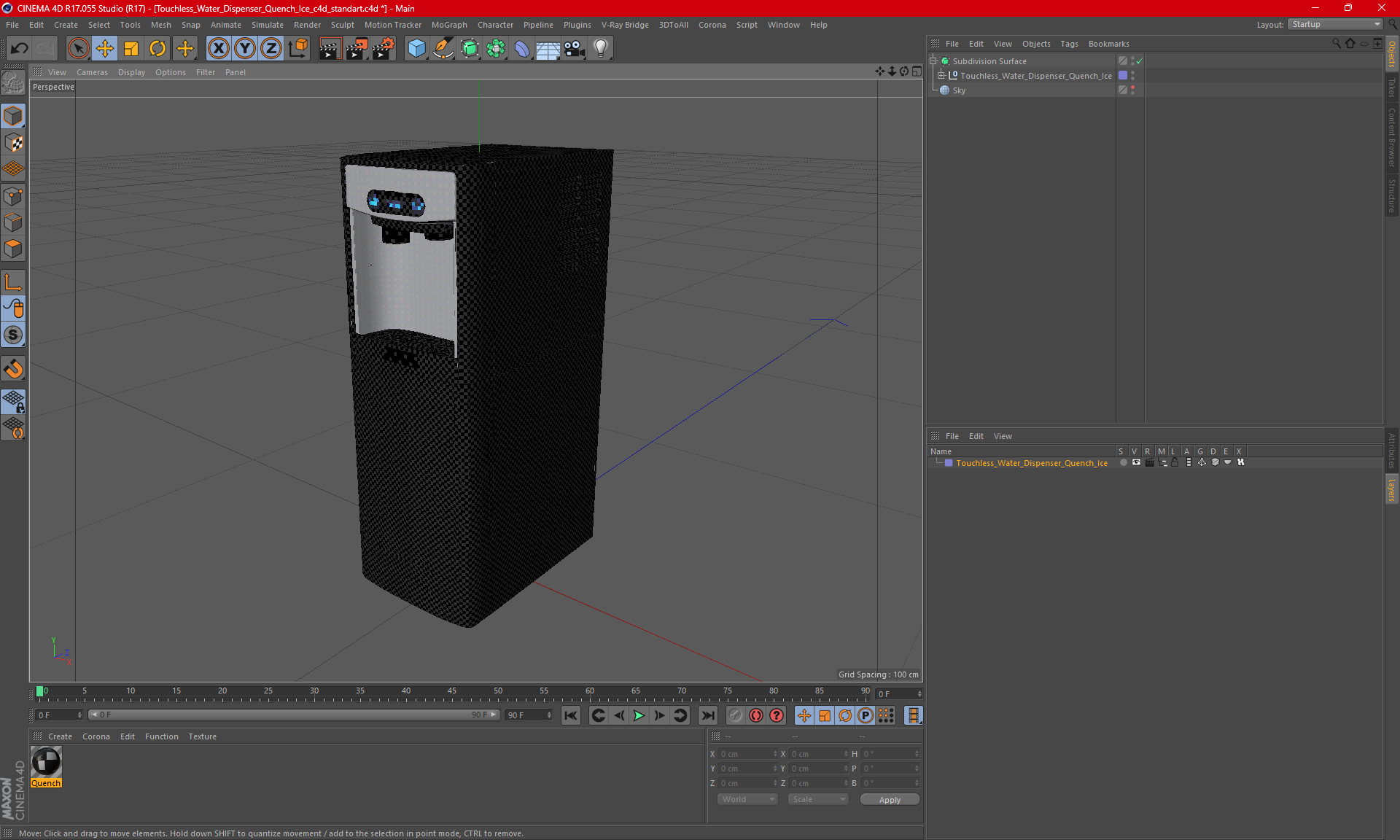
Task: Activate the Rotate tool
Action: pos(157,48)
